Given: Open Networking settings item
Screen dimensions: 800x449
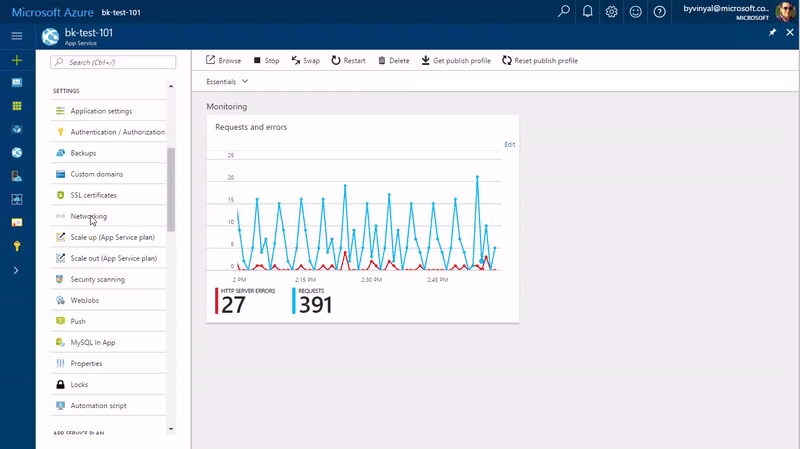Looking at the screenshot, I should point(89,216).
